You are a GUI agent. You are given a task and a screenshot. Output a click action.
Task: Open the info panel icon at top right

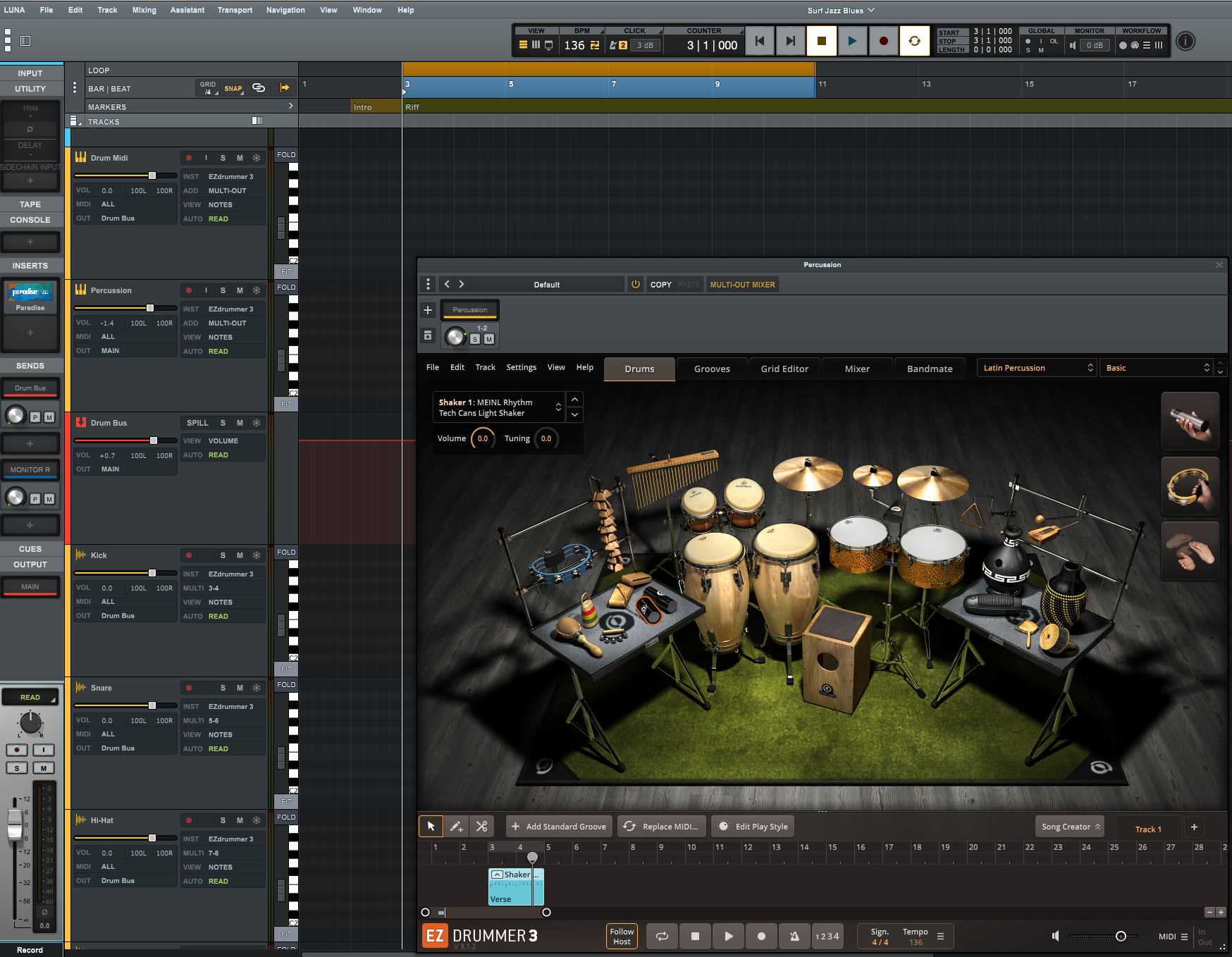click(1185, 42)
